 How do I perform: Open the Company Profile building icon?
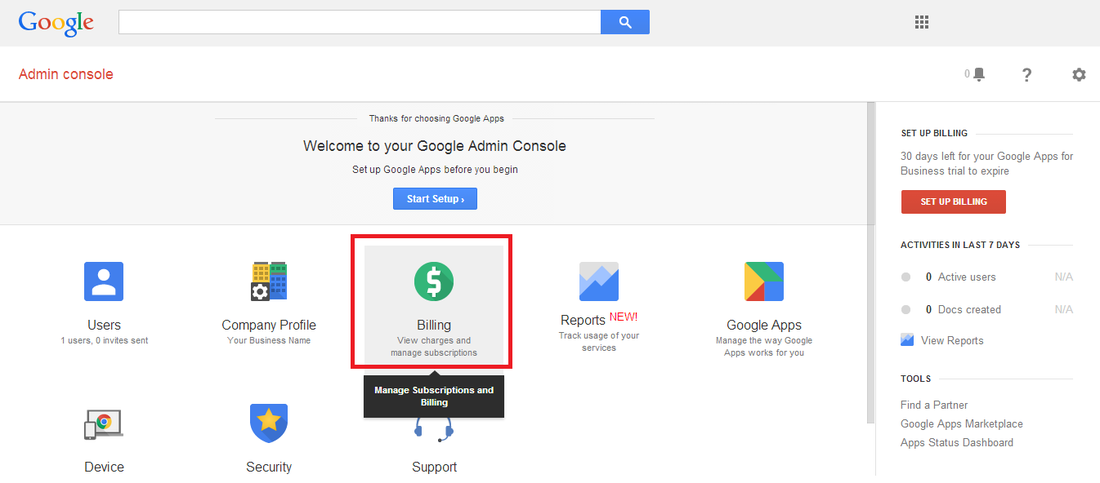[x=269, y=282]
